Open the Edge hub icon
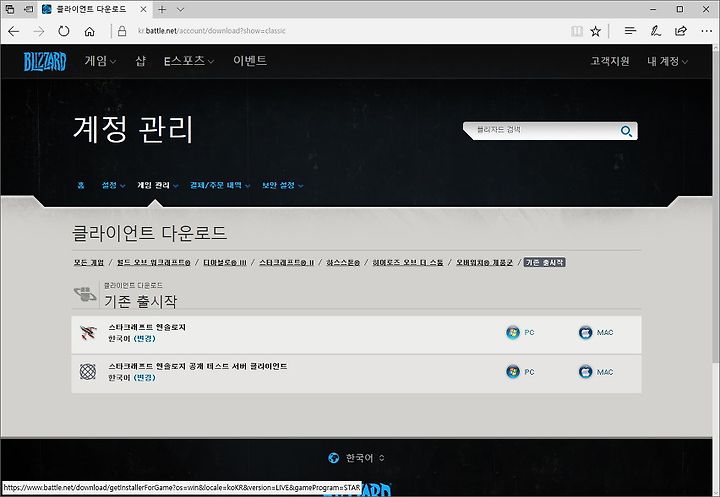The width and height of the screenshot is (720, 497). pos(630,31)
